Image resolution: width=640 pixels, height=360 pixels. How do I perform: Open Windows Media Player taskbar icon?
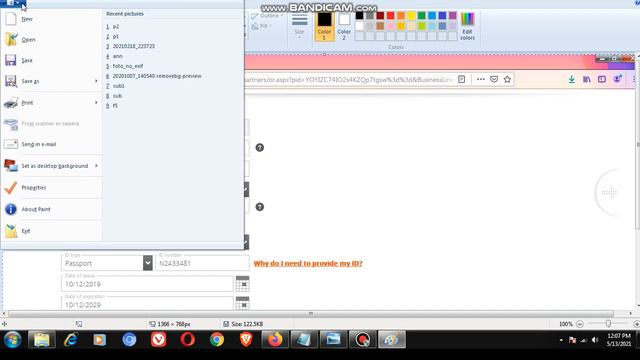[x=100, y=340]
